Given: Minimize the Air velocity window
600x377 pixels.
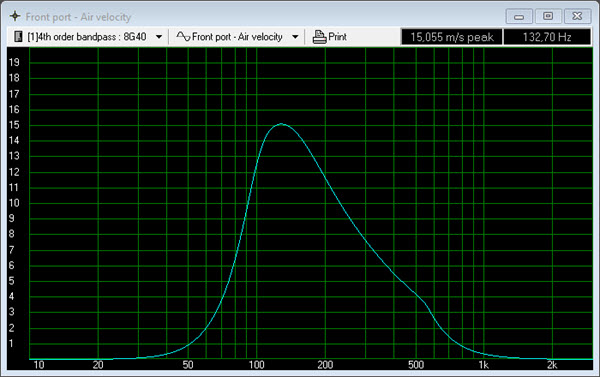Looking at the screenshot, I should (519, 16).
